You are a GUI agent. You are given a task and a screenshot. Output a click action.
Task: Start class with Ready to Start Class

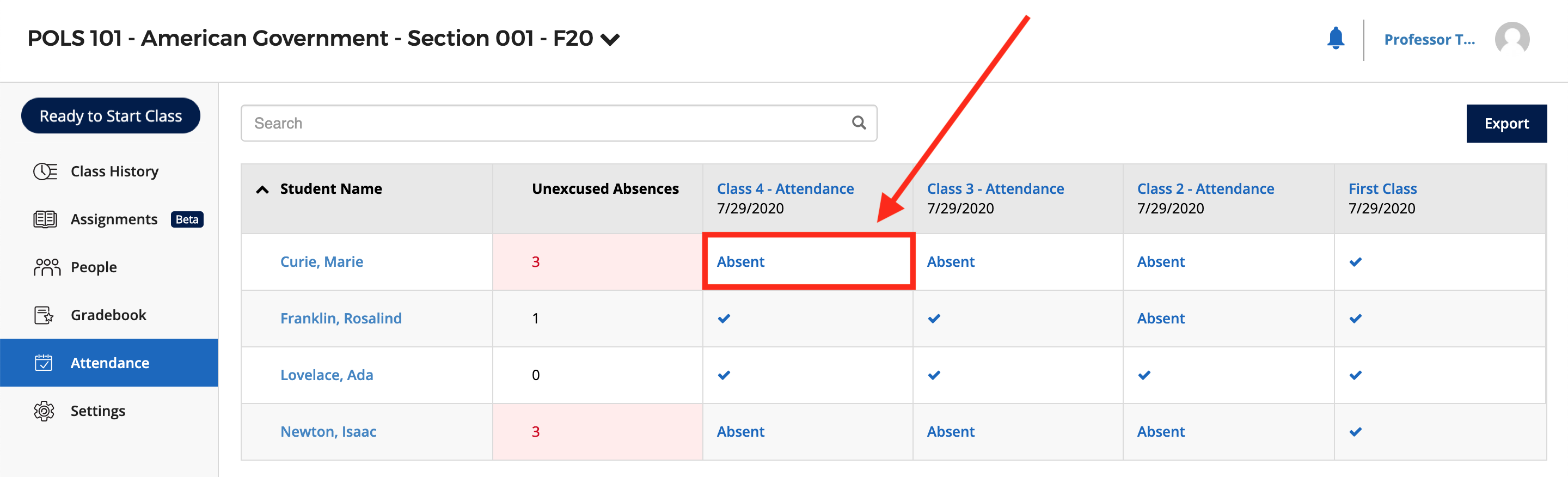tap(111, 115)
